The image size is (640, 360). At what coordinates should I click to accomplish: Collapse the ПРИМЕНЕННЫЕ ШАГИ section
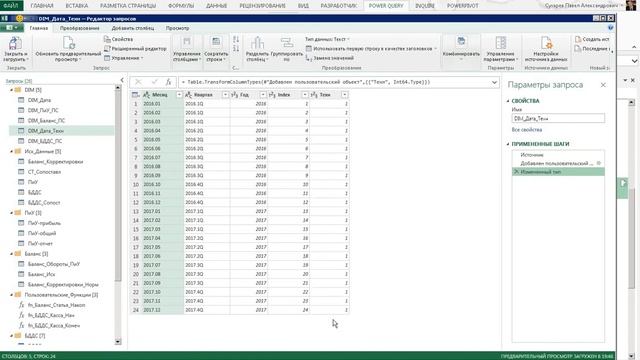(508, 144)
